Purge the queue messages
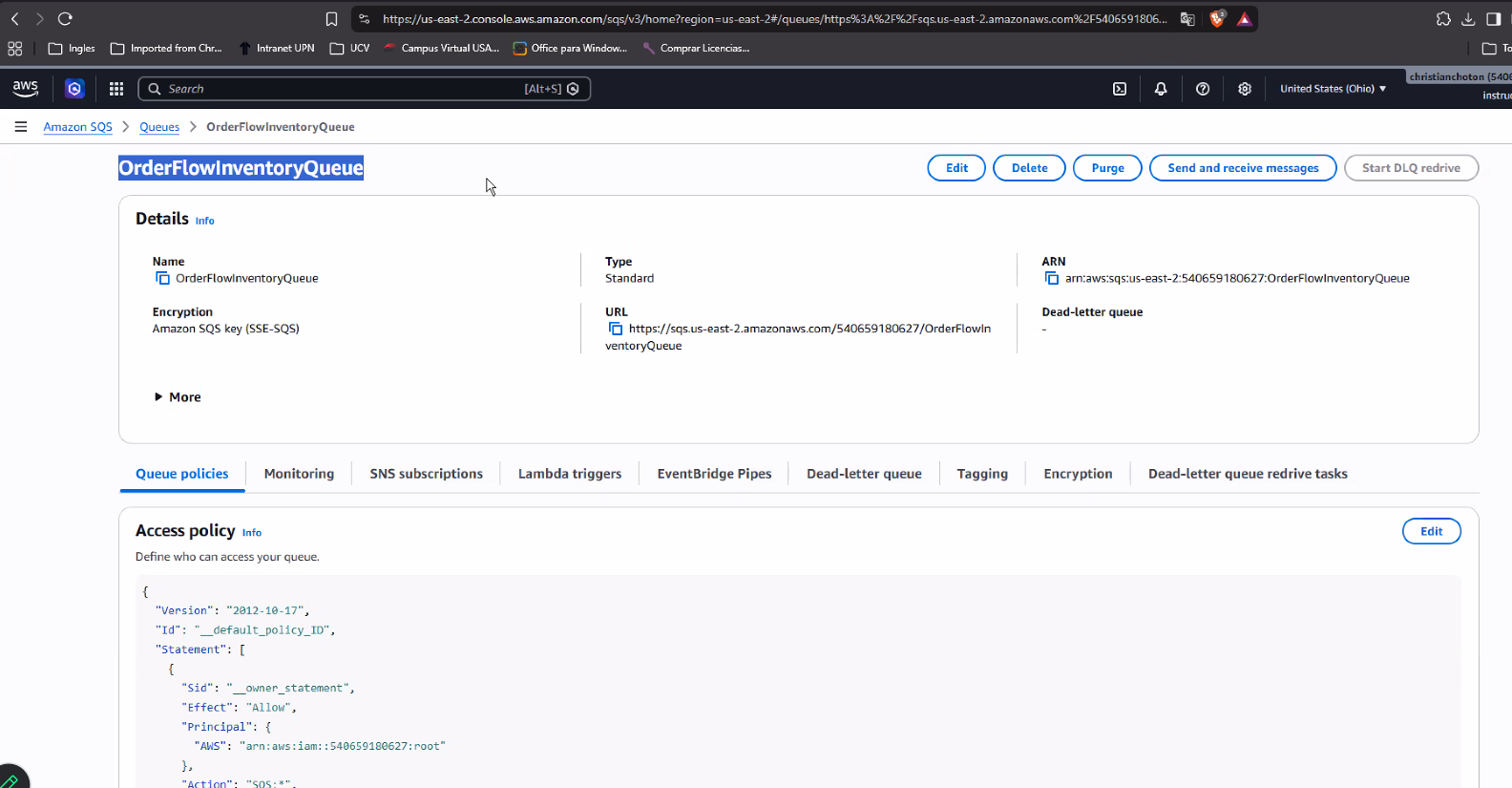 pyautogui.click(x=1107, y=168)
